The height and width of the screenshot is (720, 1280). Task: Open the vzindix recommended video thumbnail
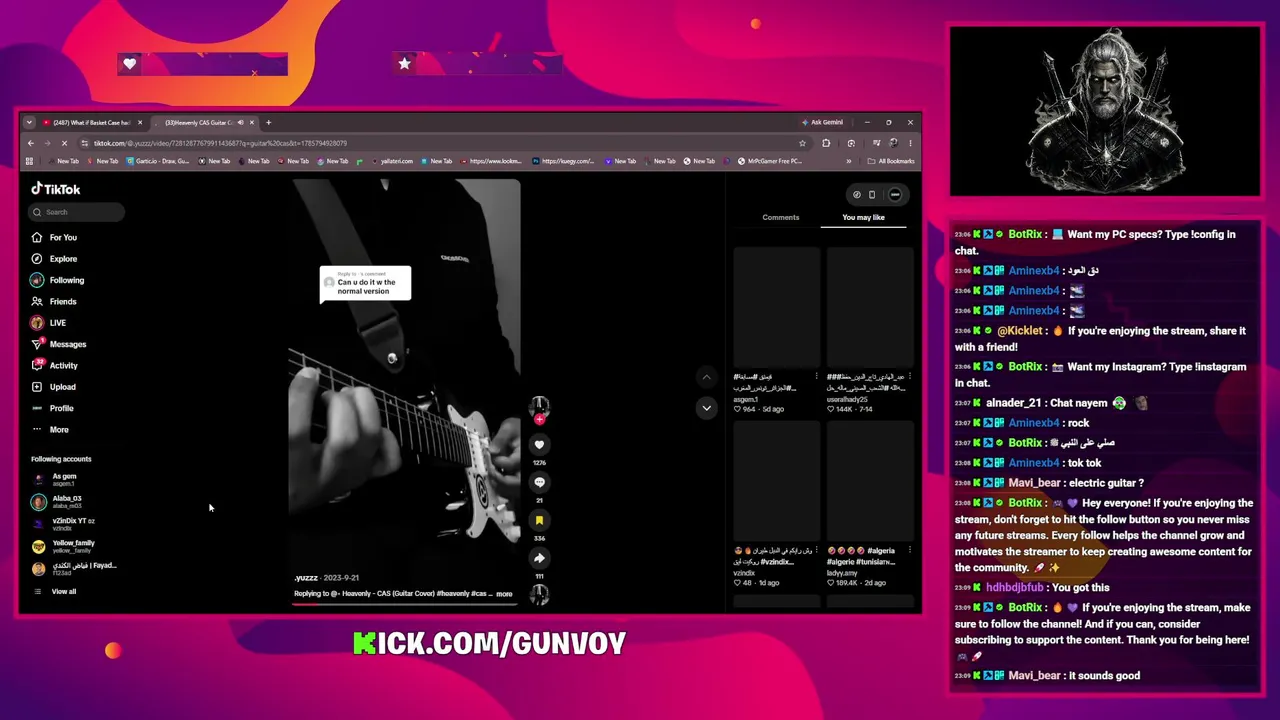(x=776, y=483)
